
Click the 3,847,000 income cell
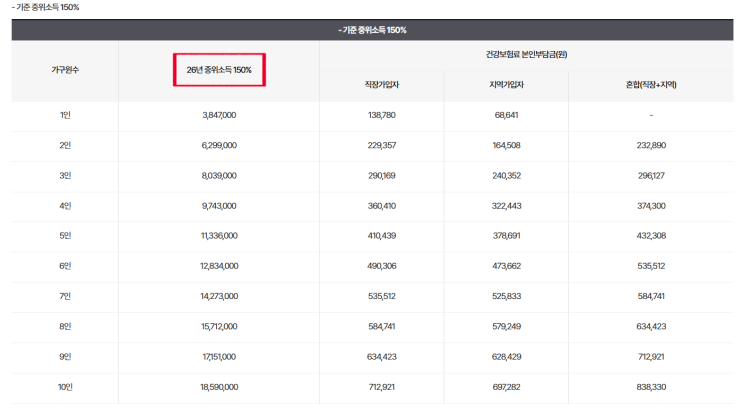coord(219,115)
